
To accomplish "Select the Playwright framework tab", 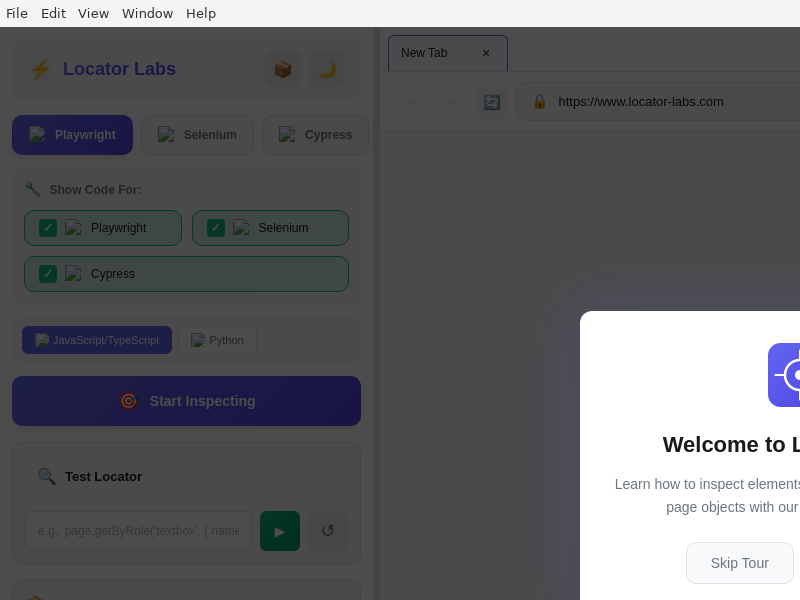I will pos(72,135).
